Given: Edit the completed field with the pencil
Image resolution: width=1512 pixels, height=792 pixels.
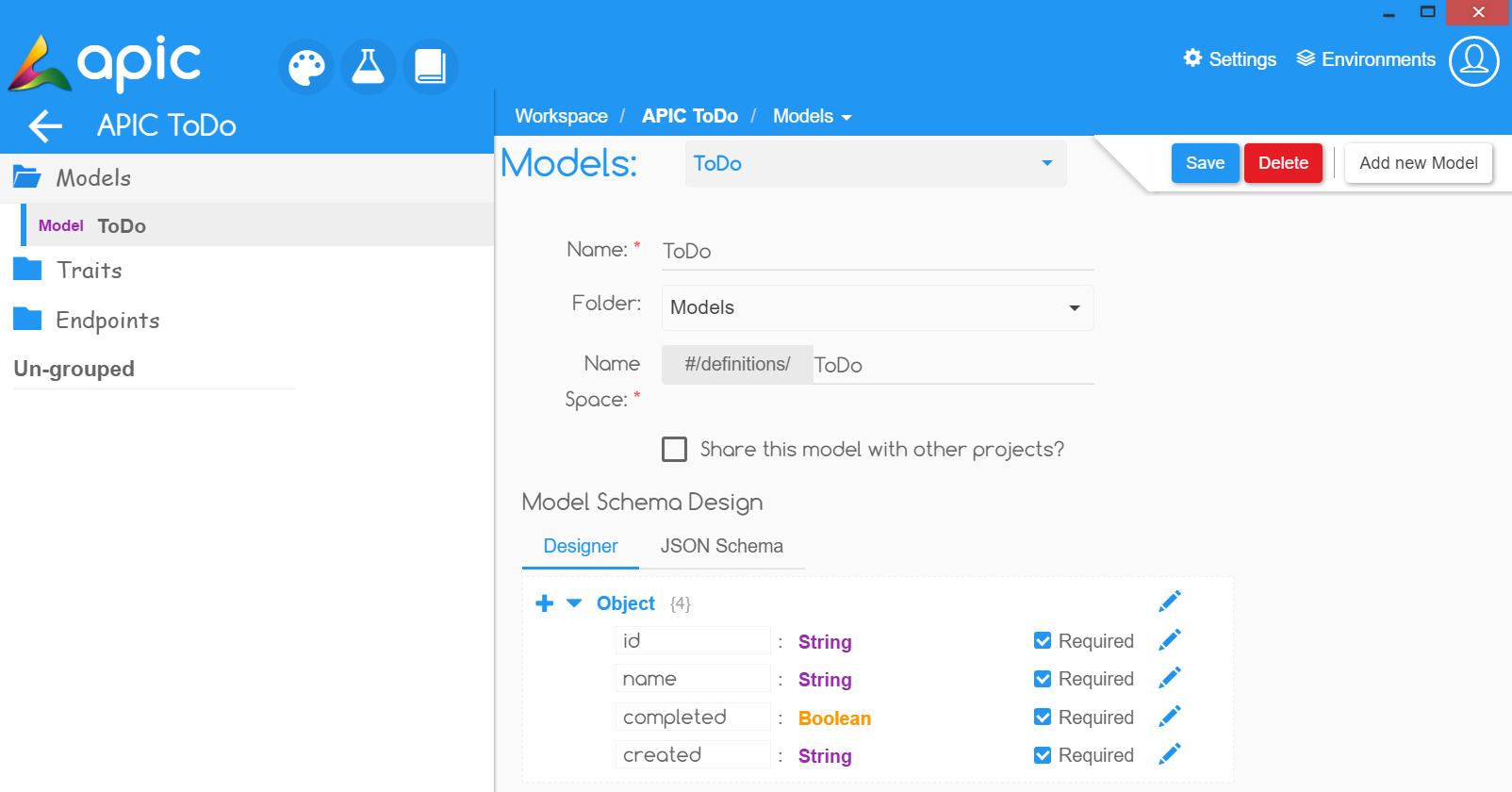Looking at the screenshot, I should [1169, 718].
